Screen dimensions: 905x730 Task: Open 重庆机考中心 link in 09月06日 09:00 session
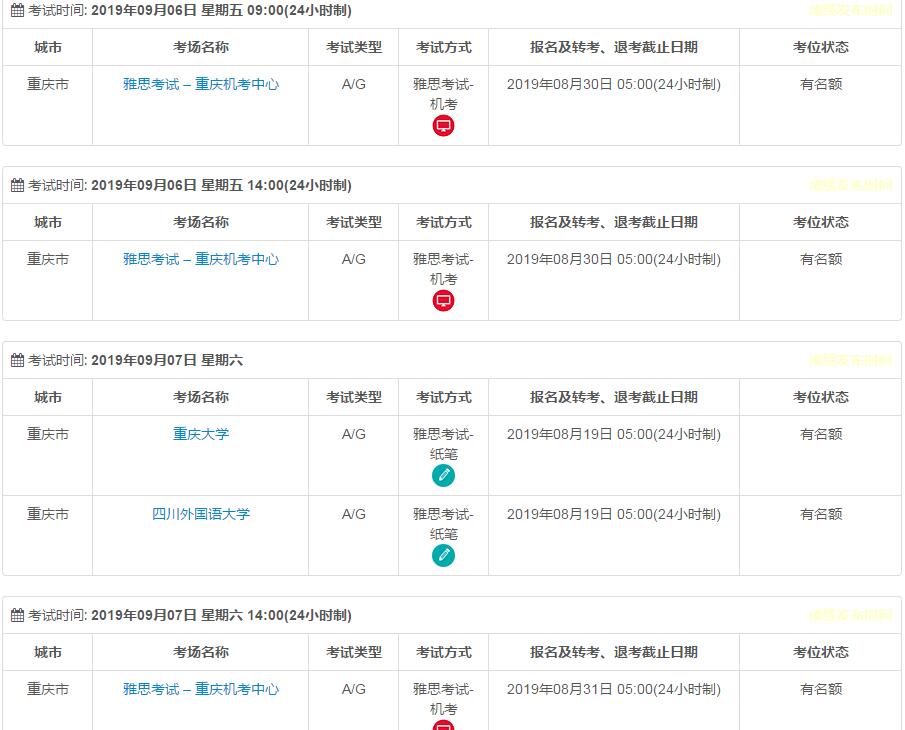(201, 85)
